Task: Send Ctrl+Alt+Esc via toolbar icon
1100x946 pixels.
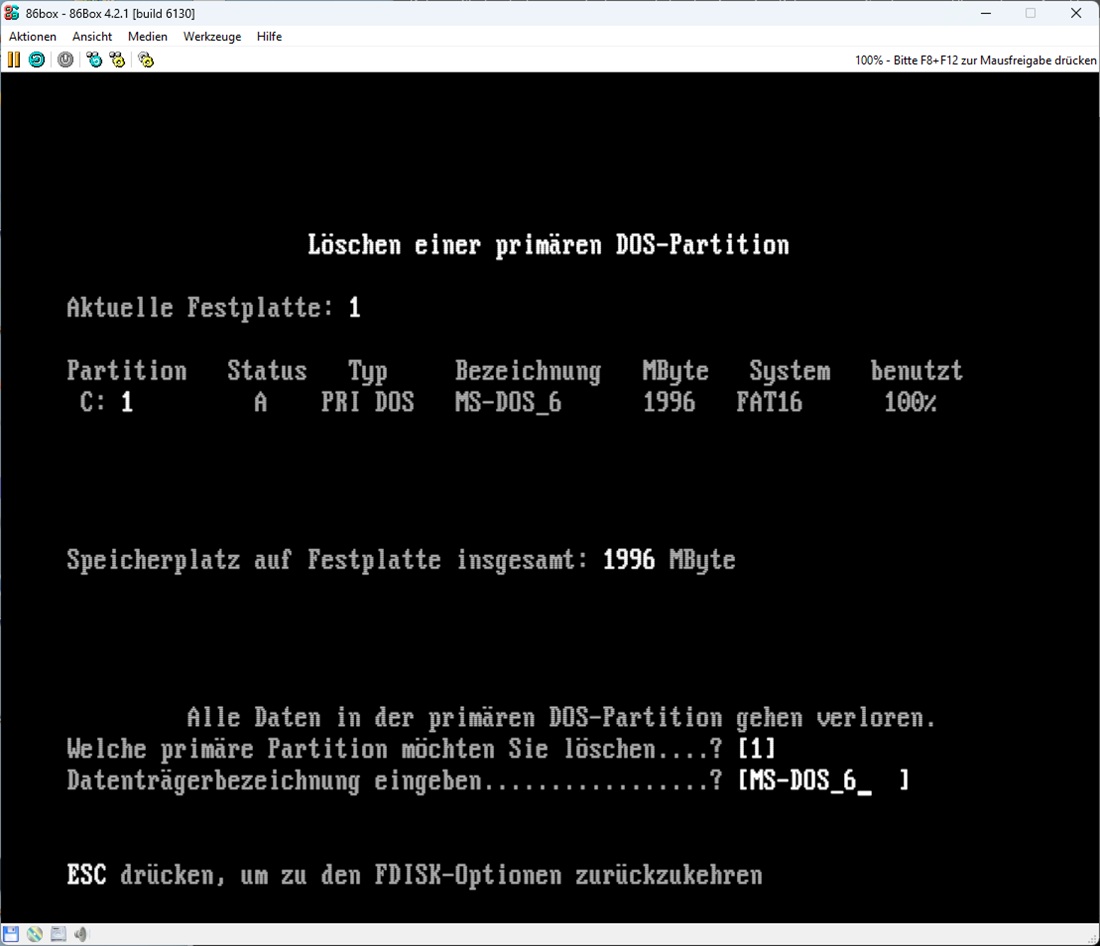Action: [118, 60]
